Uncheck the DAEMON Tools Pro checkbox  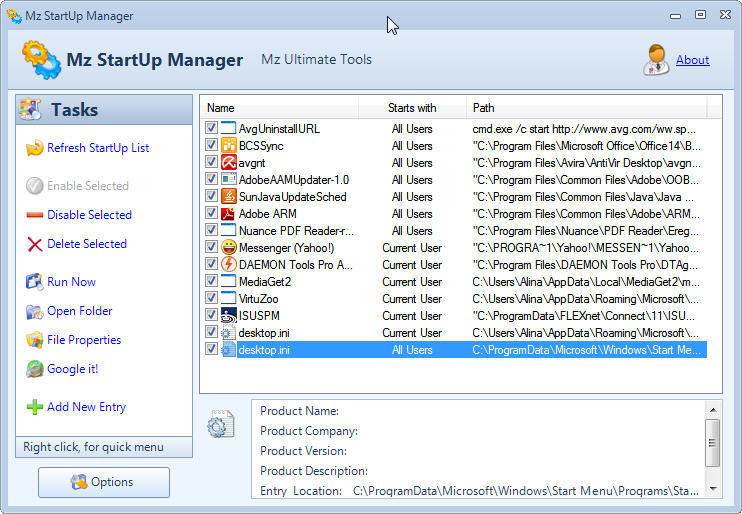coord(211,264)
